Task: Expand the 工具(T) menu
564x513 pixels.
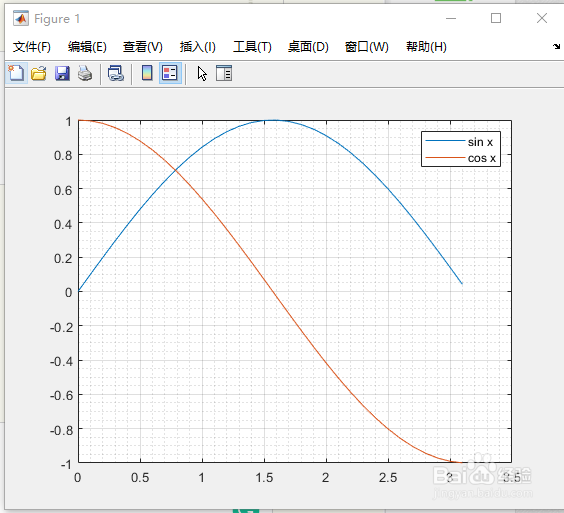Action: (x=252, y=47)
